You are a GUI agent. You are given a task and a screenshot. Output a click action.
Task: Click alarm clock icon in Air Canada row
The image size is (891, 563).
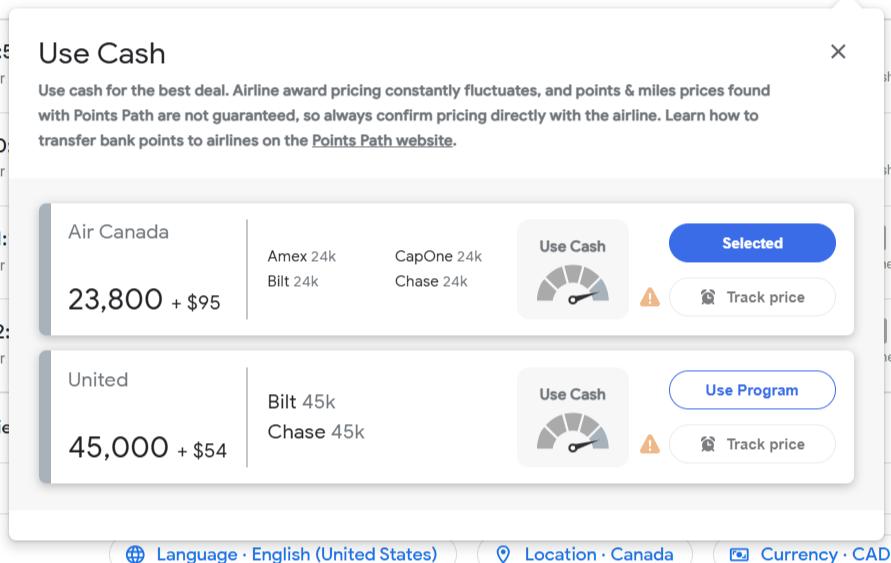(x=708, y=297)
